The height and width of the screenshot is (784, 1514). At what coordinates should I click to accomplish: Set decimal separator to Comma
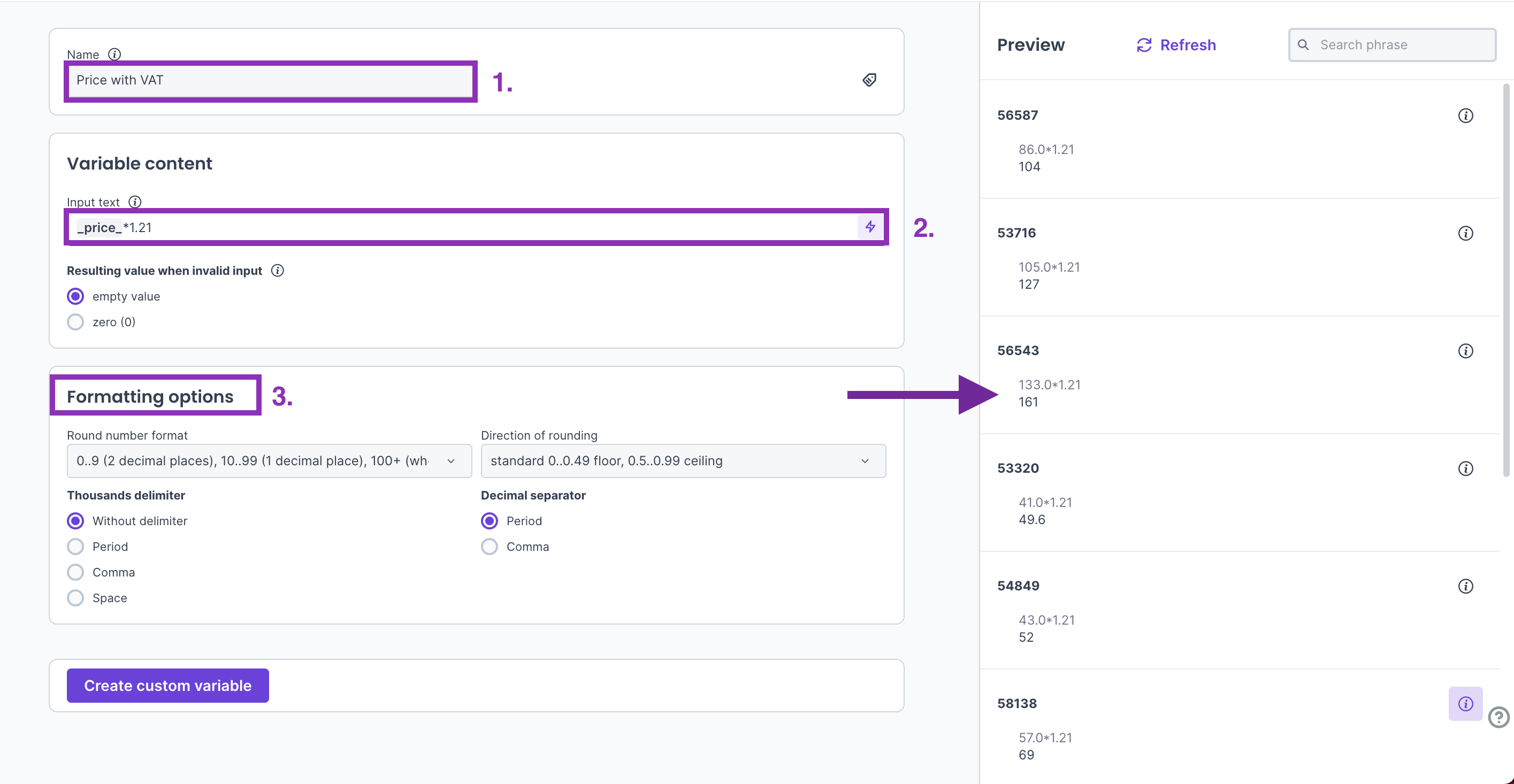point(490,547)
